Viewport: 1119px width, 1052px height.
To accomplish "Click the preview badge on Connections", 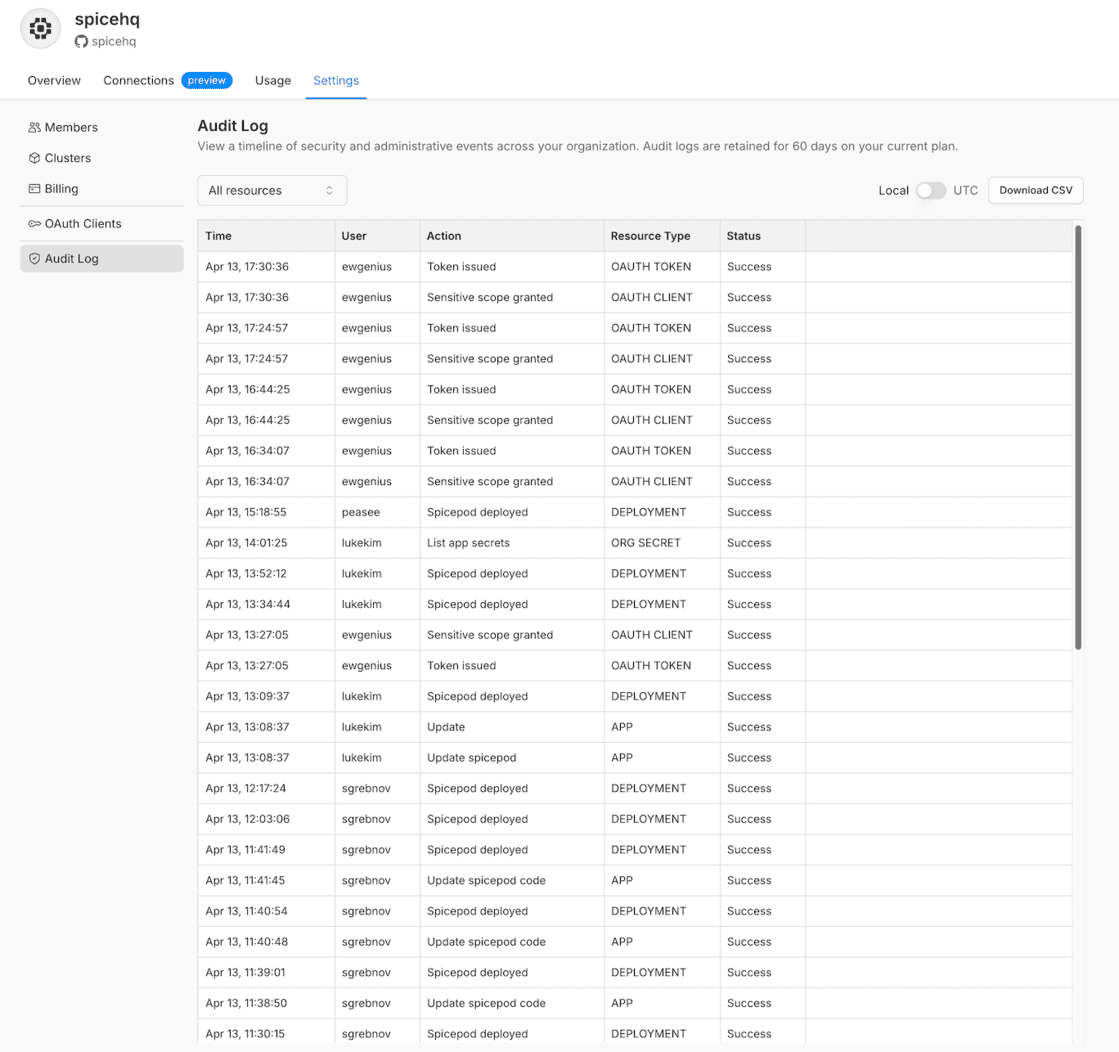I will click(x=206, y=80).
